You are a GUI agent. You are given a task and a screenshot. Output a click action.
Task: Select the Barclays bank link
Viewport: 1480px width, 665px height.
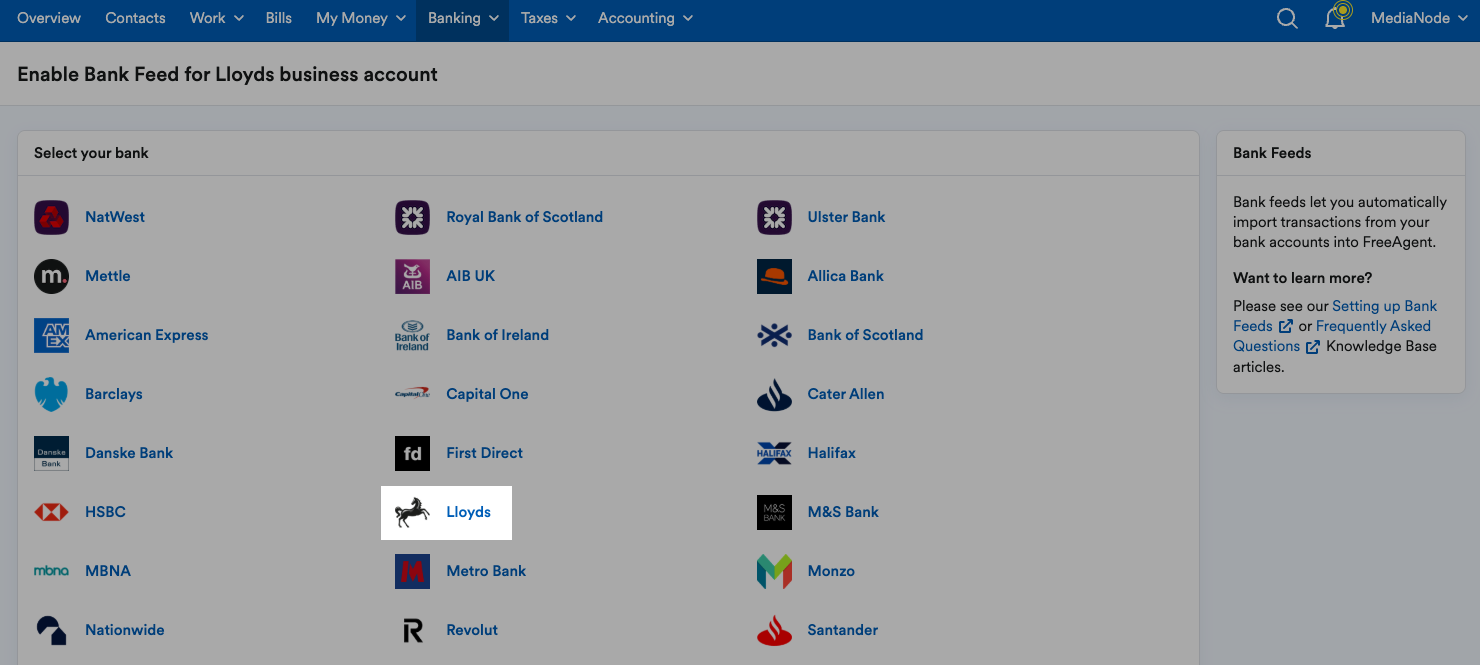tap(114, 394)
